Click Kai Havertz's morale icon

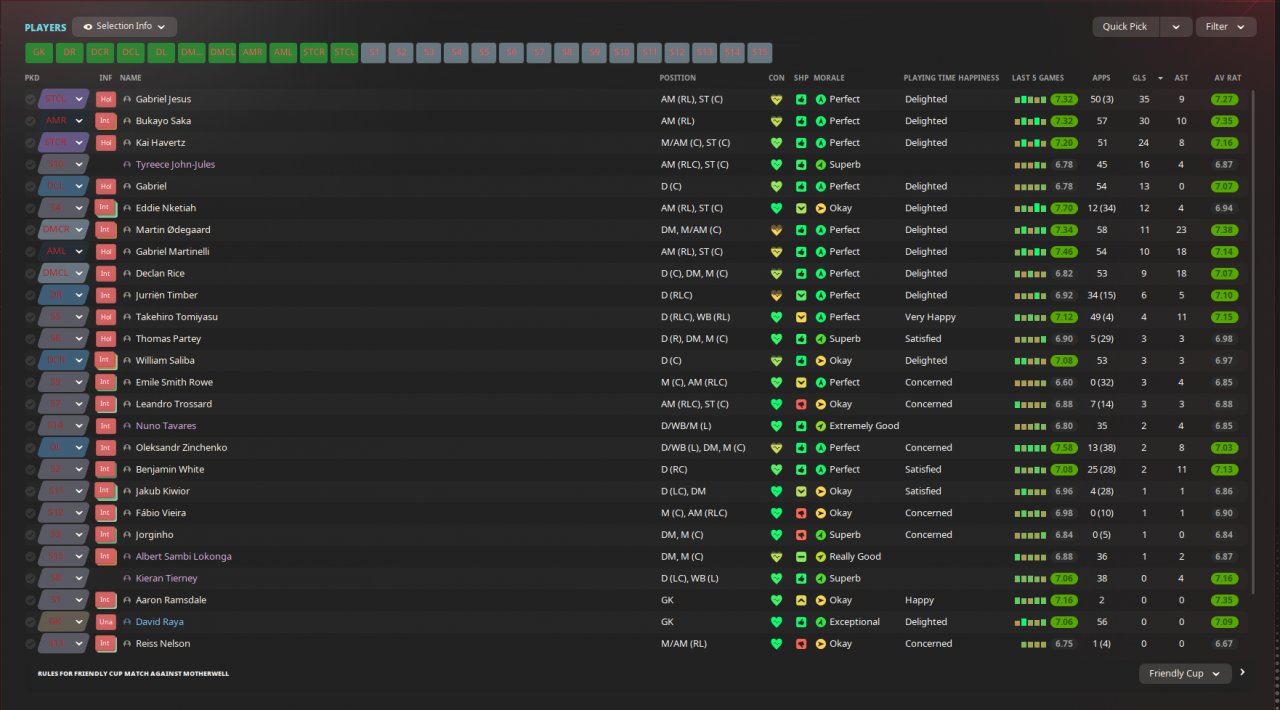point(821,143)
